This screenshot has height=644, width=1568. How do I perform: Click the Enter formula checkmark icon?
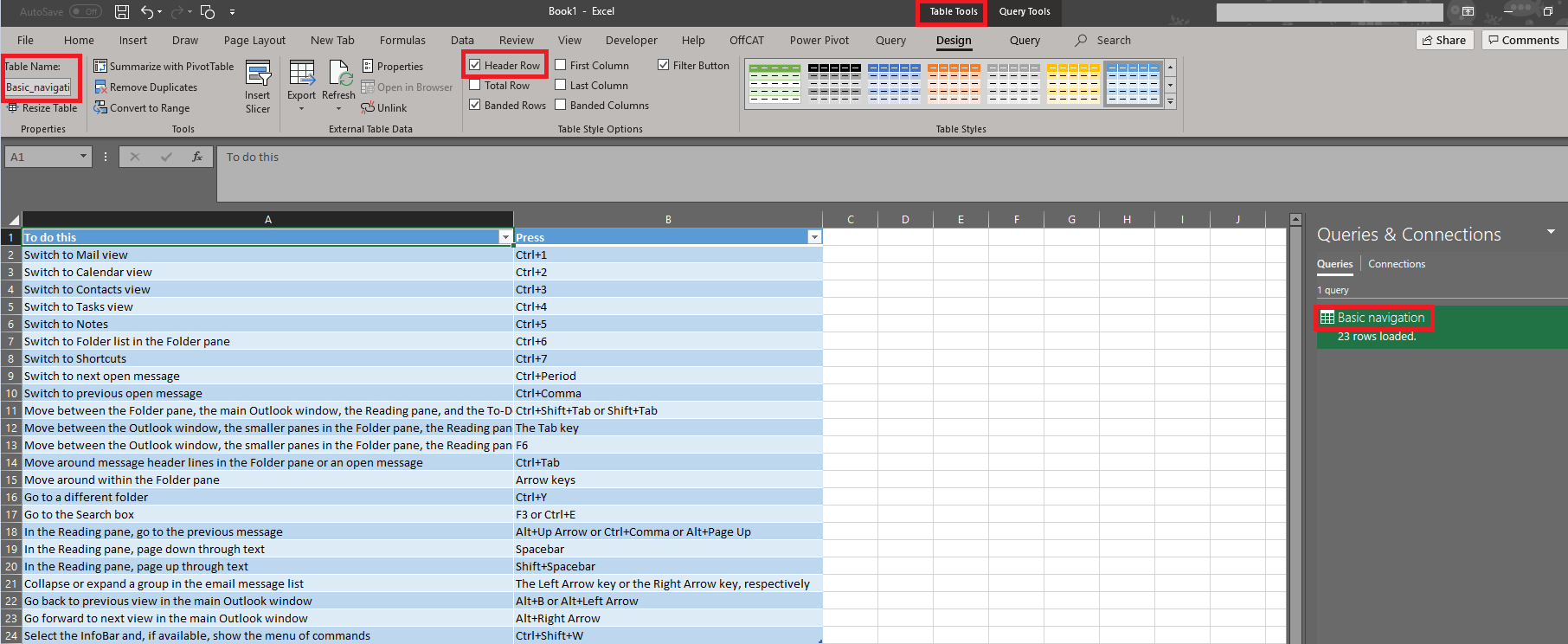point(166,157)
